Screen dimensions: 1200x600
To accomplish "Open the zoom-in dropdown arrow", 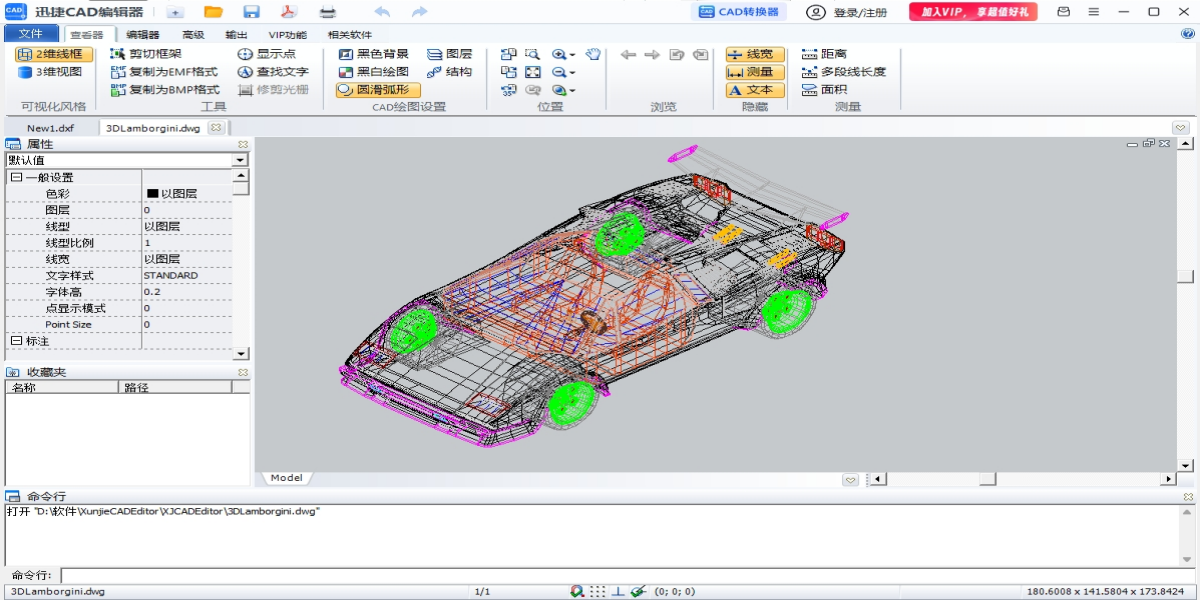I will [x=573, y=55].
